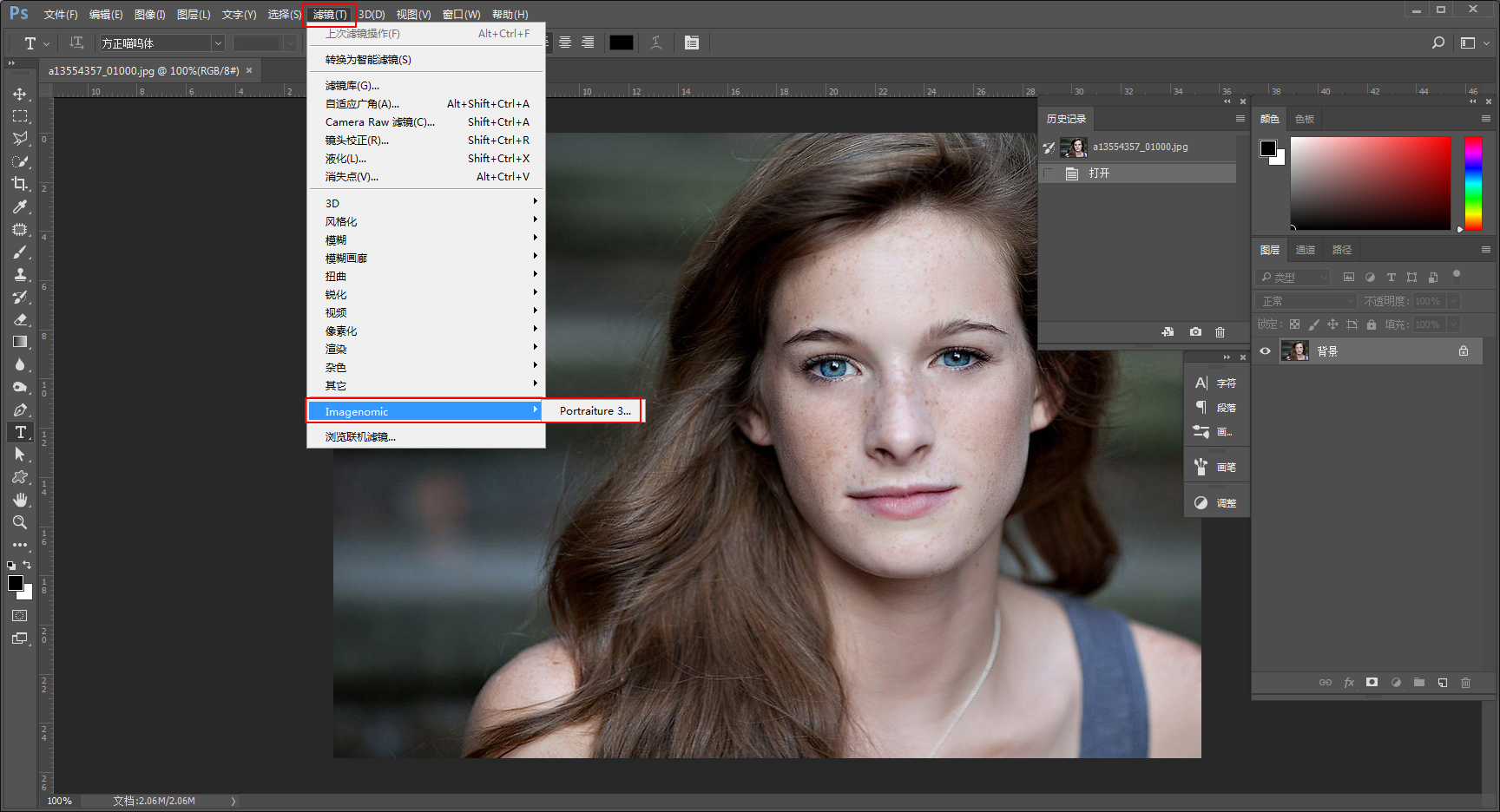Screen dimensions: 1500x812
Task: Select the Pen tool
Action: pyautogui.click(x=20, y=409)
